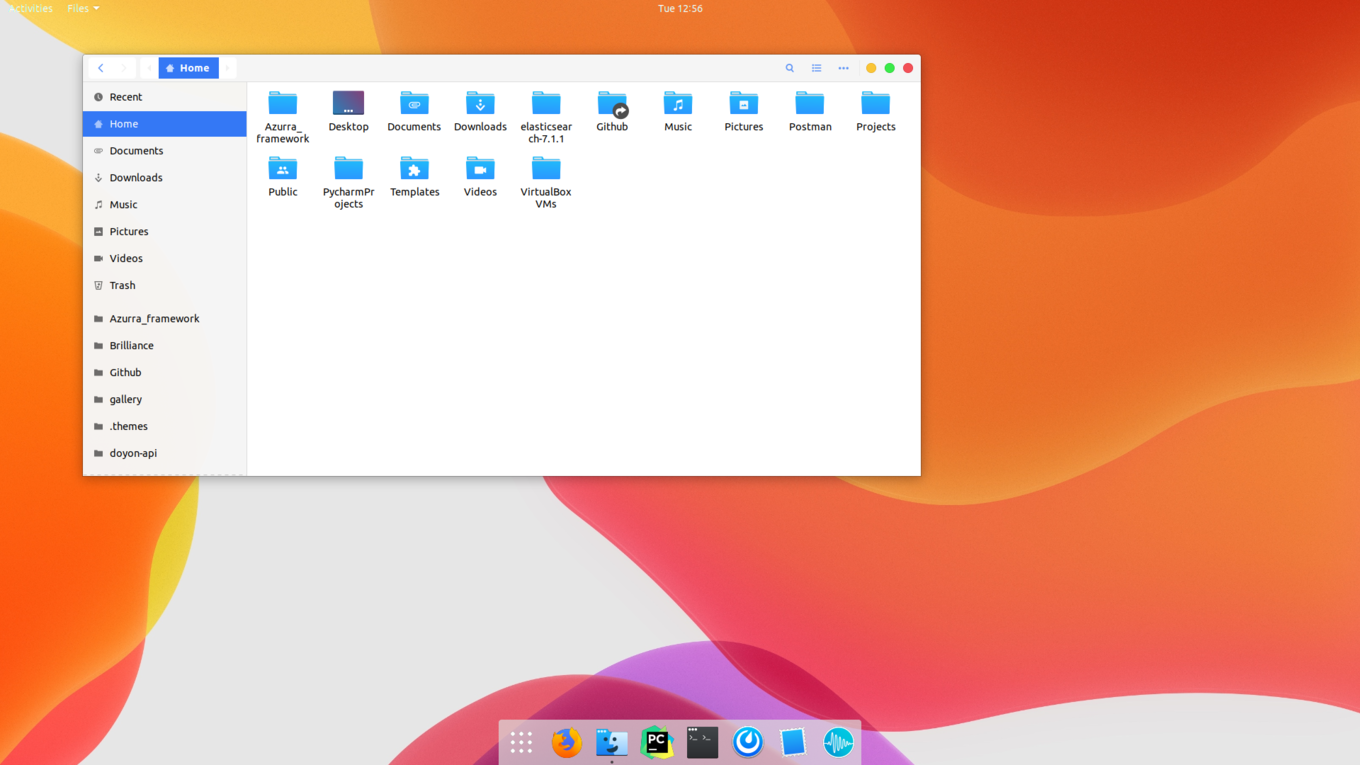The width and height of the screenshot is (1360, 765).
Task: Select Home in the sidebar
Action: pos(165,124)
